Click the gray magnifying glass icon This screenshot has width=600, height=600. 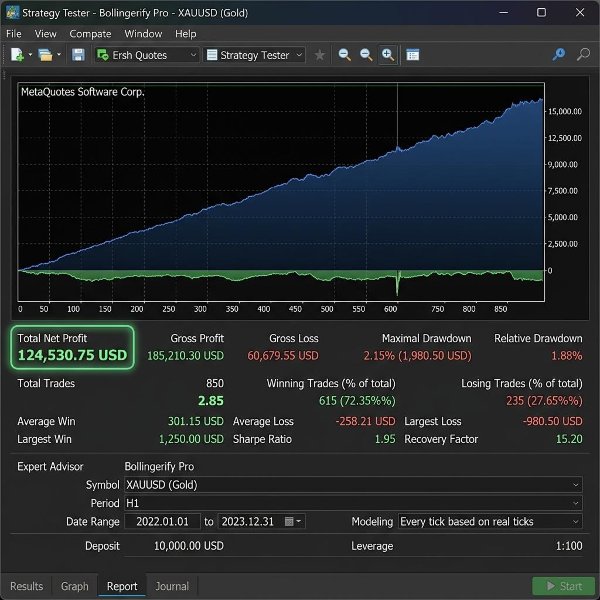pos(583,54)
